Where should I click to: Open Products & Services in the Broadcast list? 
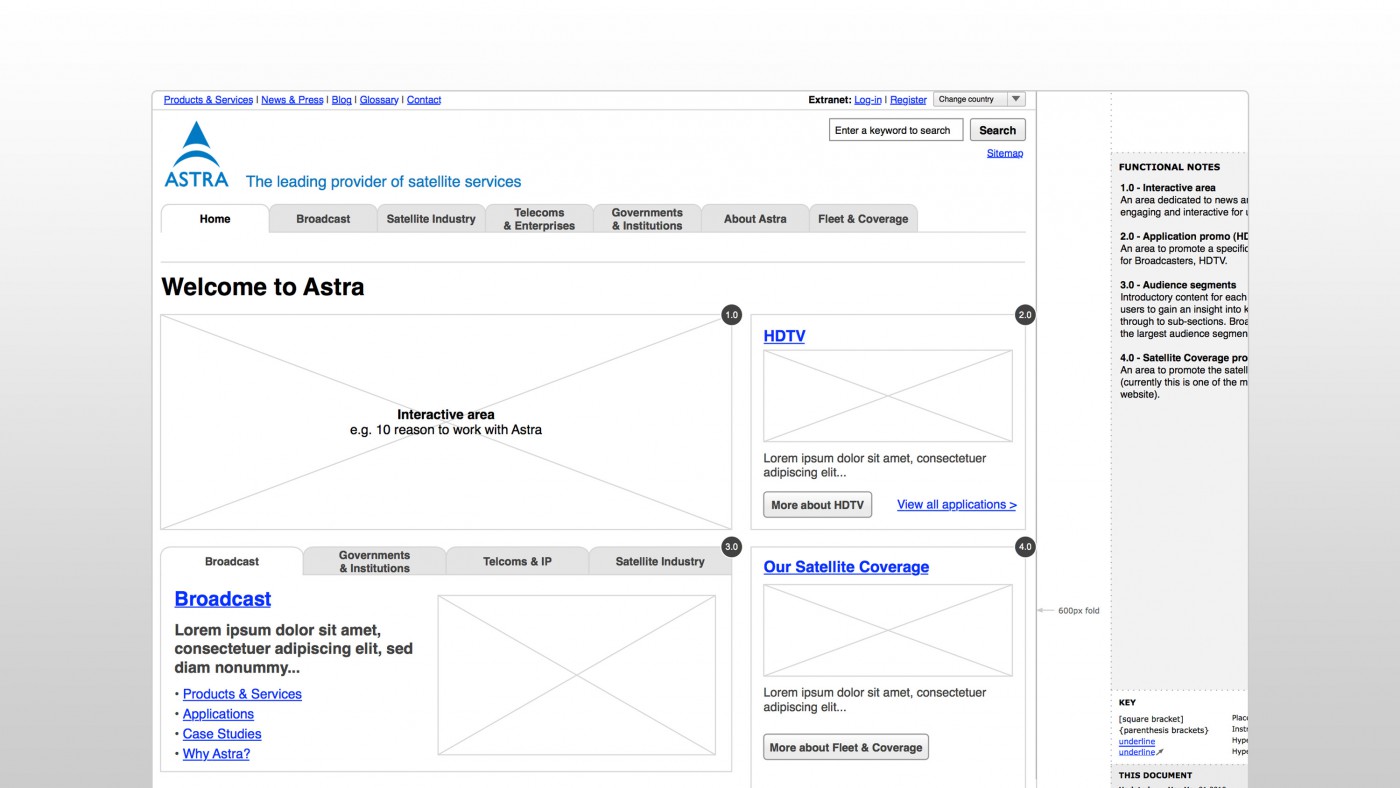click(x=242, y=694)
